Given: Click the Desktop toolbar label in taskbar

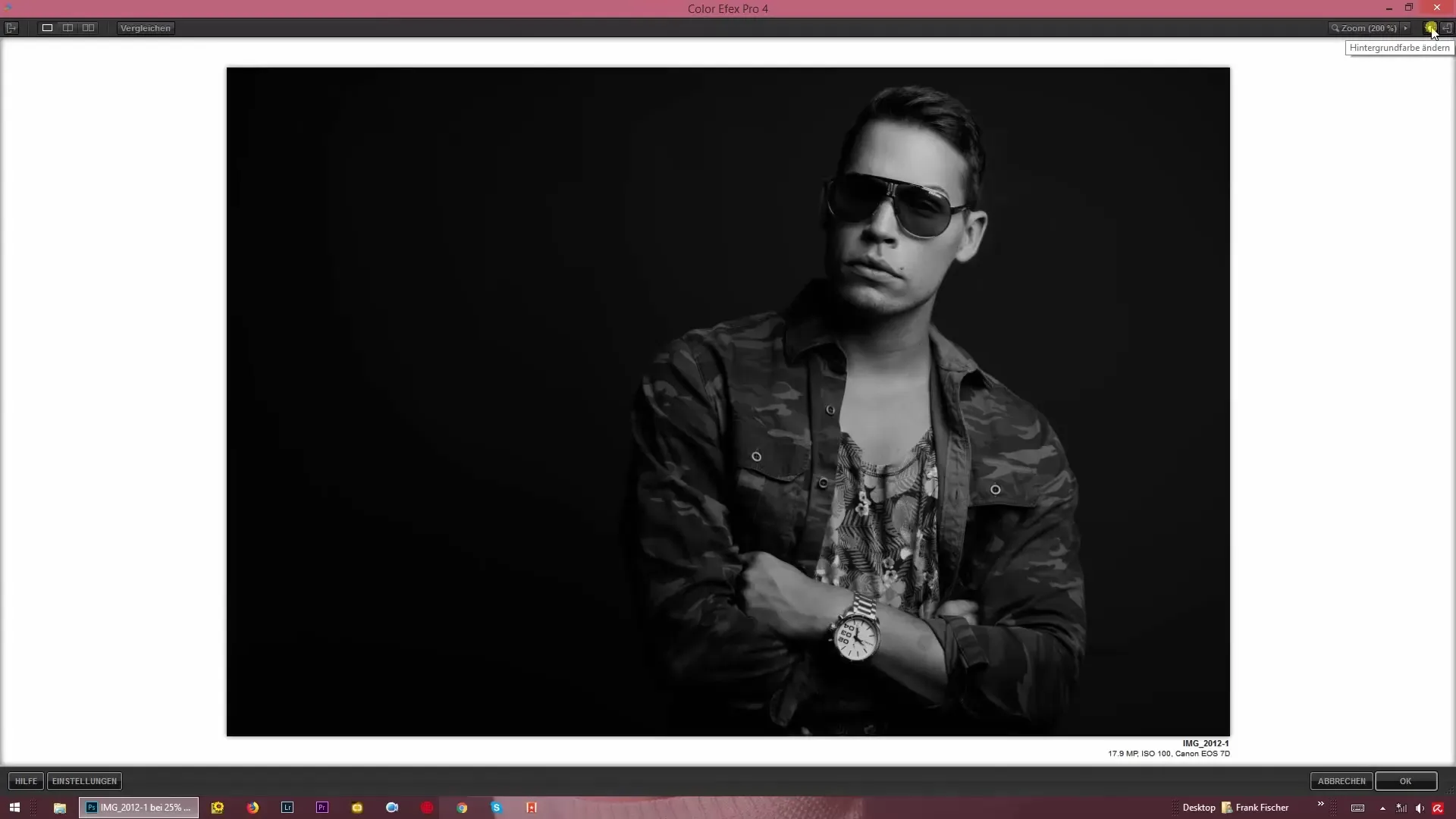Looking at the screenshot, I should coord(1199,808).
